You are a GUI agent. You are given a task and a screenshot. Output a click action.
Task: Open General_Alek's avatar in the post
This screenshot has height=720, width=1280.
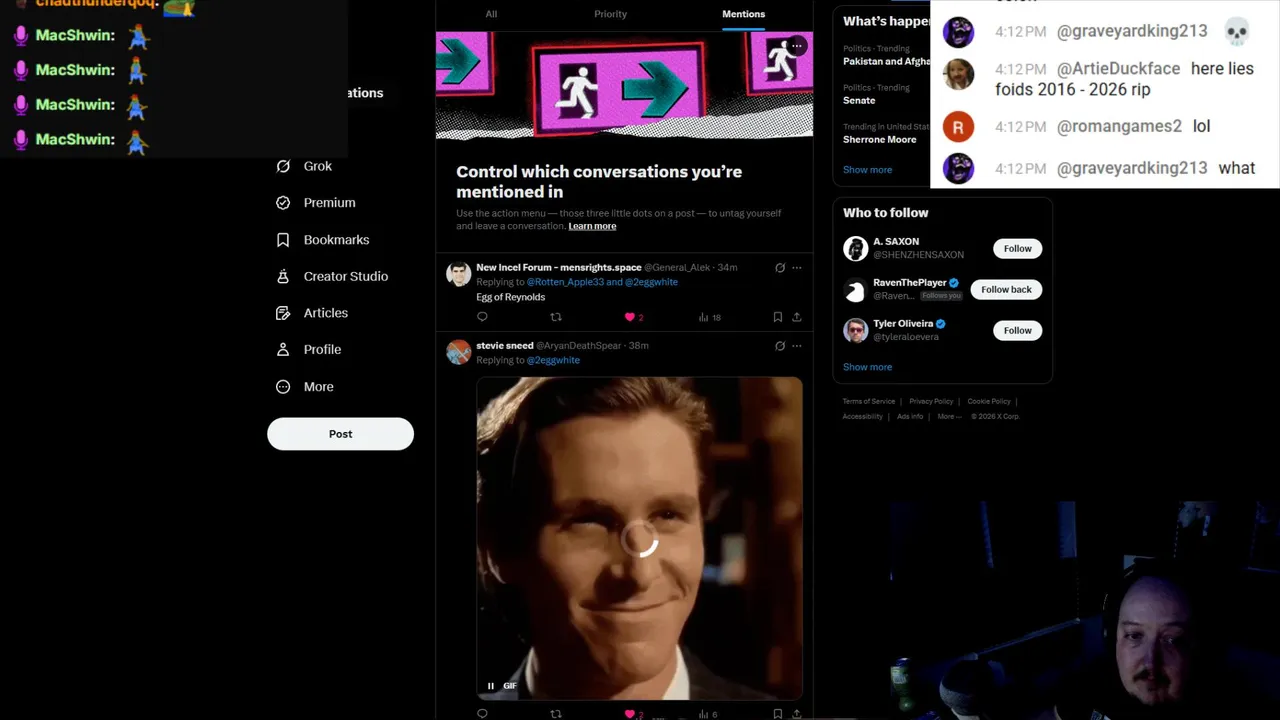[458, 274]
